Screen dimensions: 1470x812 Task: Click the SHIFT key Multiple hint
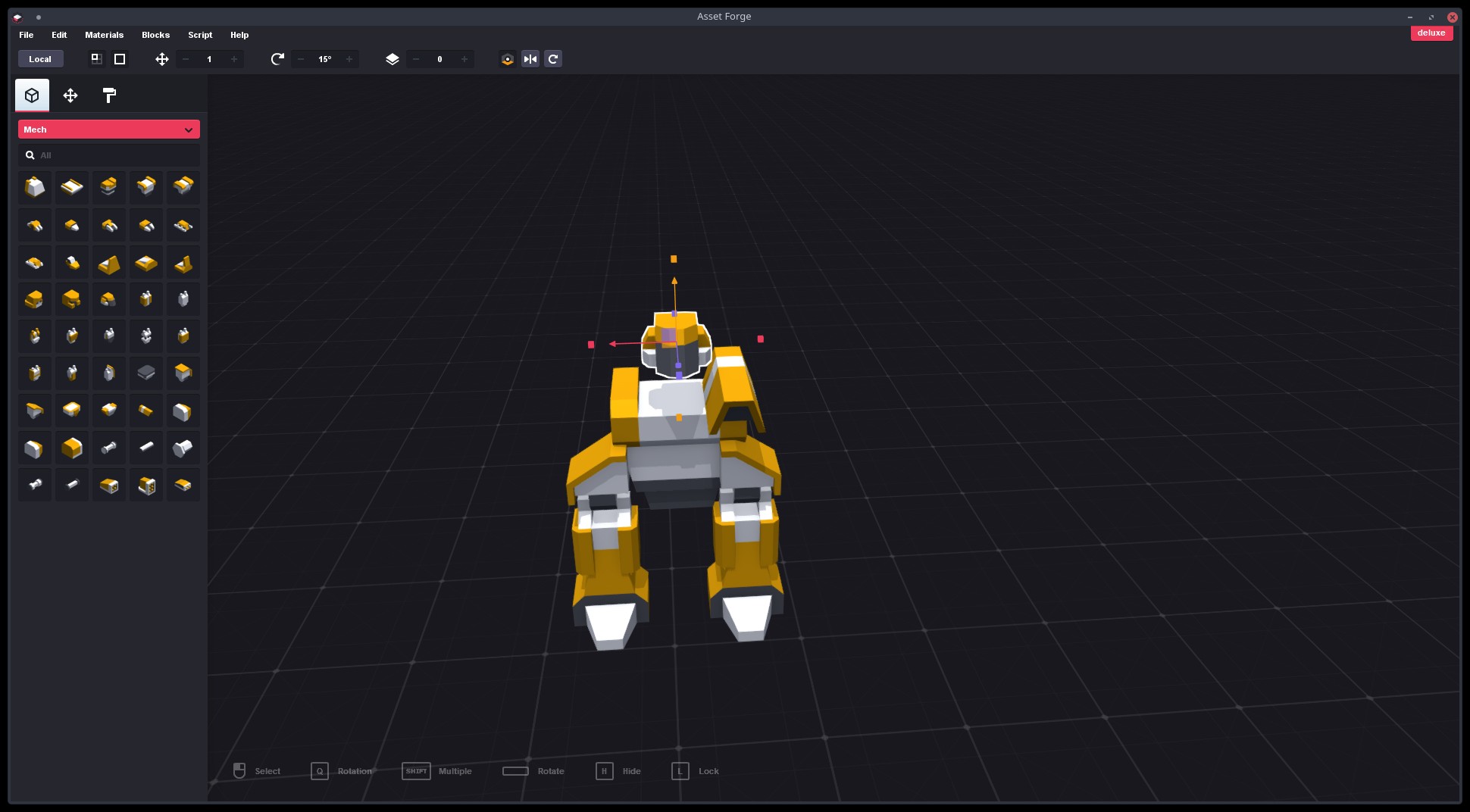(416, 771)
